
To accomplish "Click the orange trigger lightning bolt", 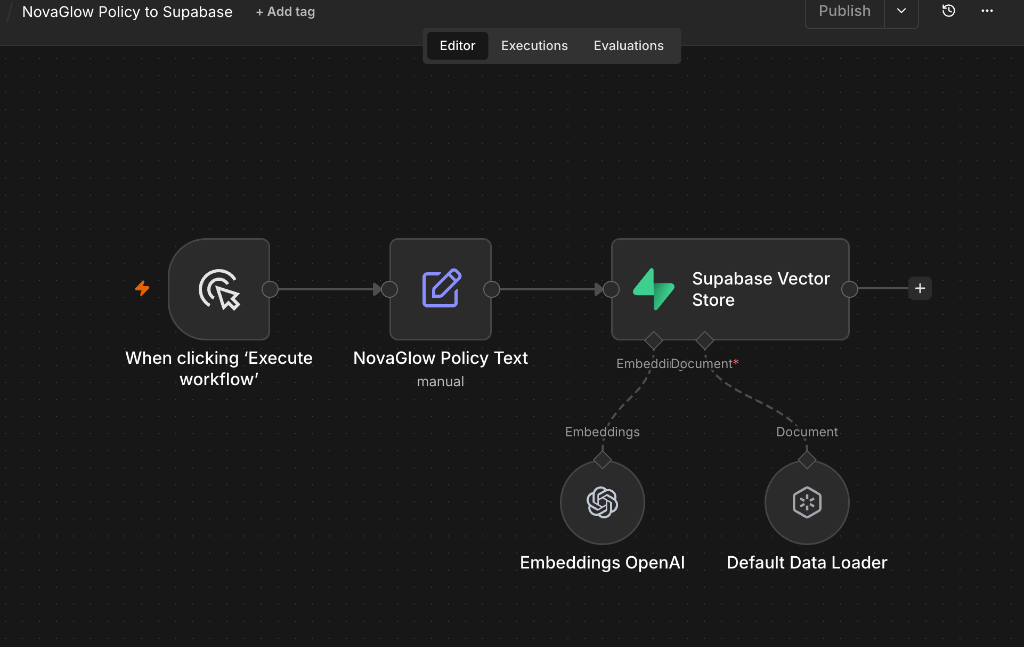I will pos(142,288).
